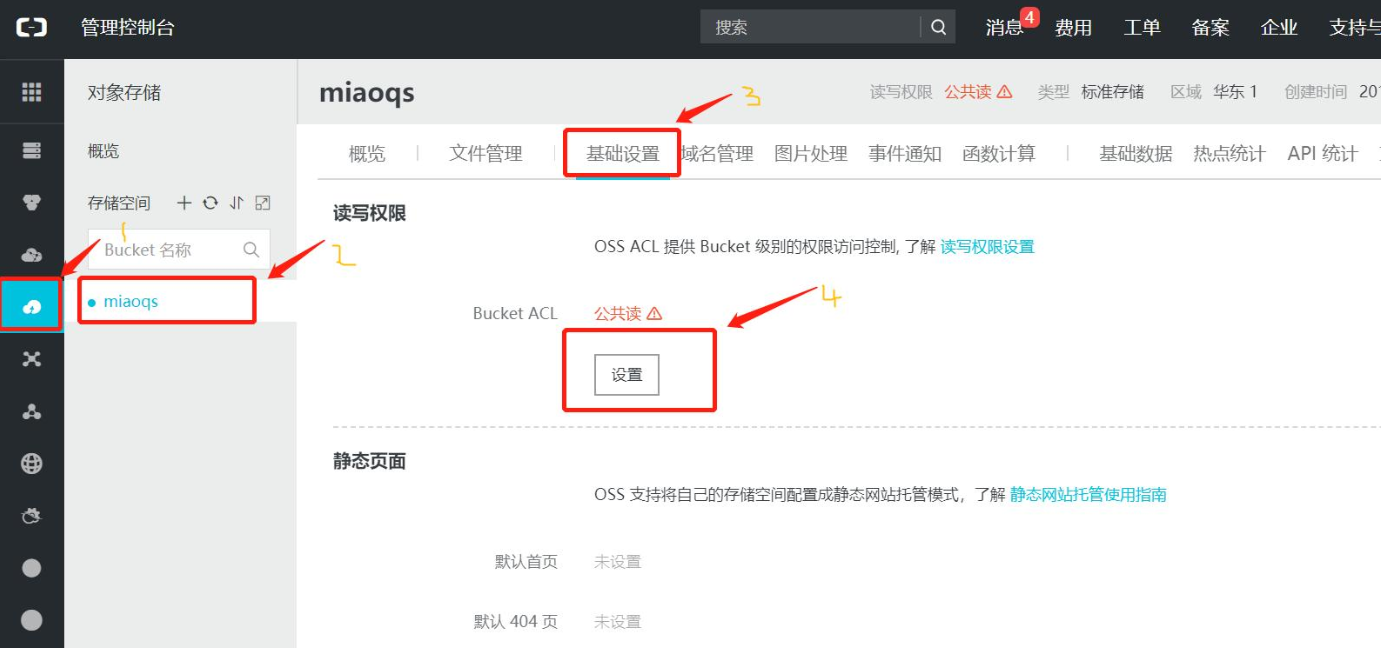This screenshot has height=648, width=1381.
Task: Switch to the 事件通知 tab
Action: [905, 154]
